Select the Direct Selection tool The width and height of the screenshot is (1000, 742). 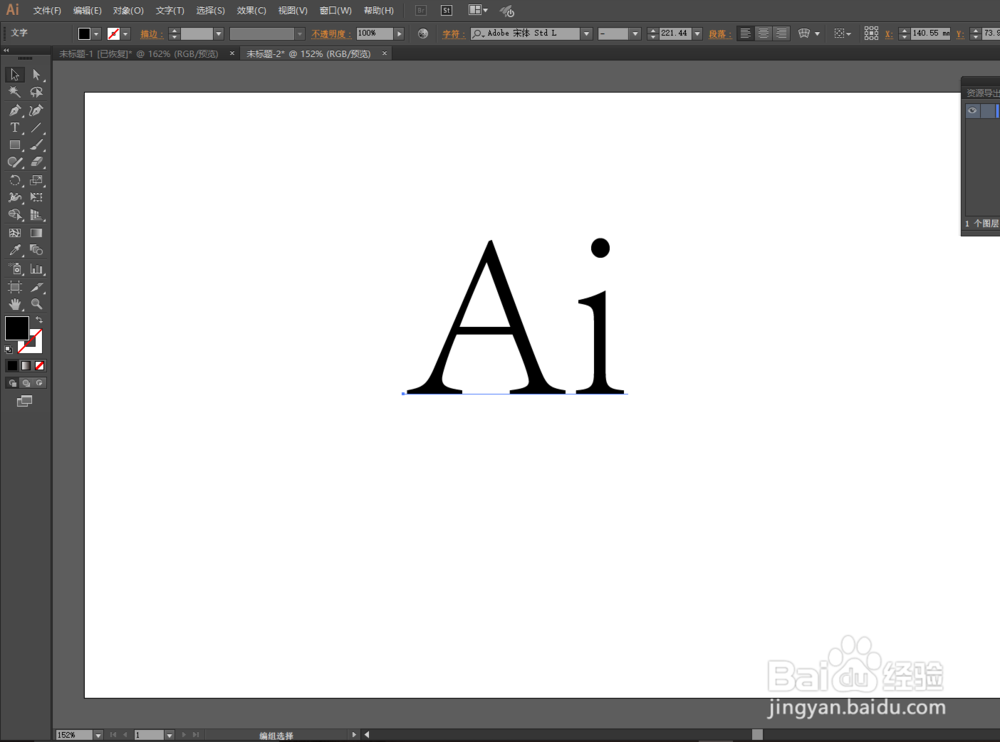tap(36, 75)
